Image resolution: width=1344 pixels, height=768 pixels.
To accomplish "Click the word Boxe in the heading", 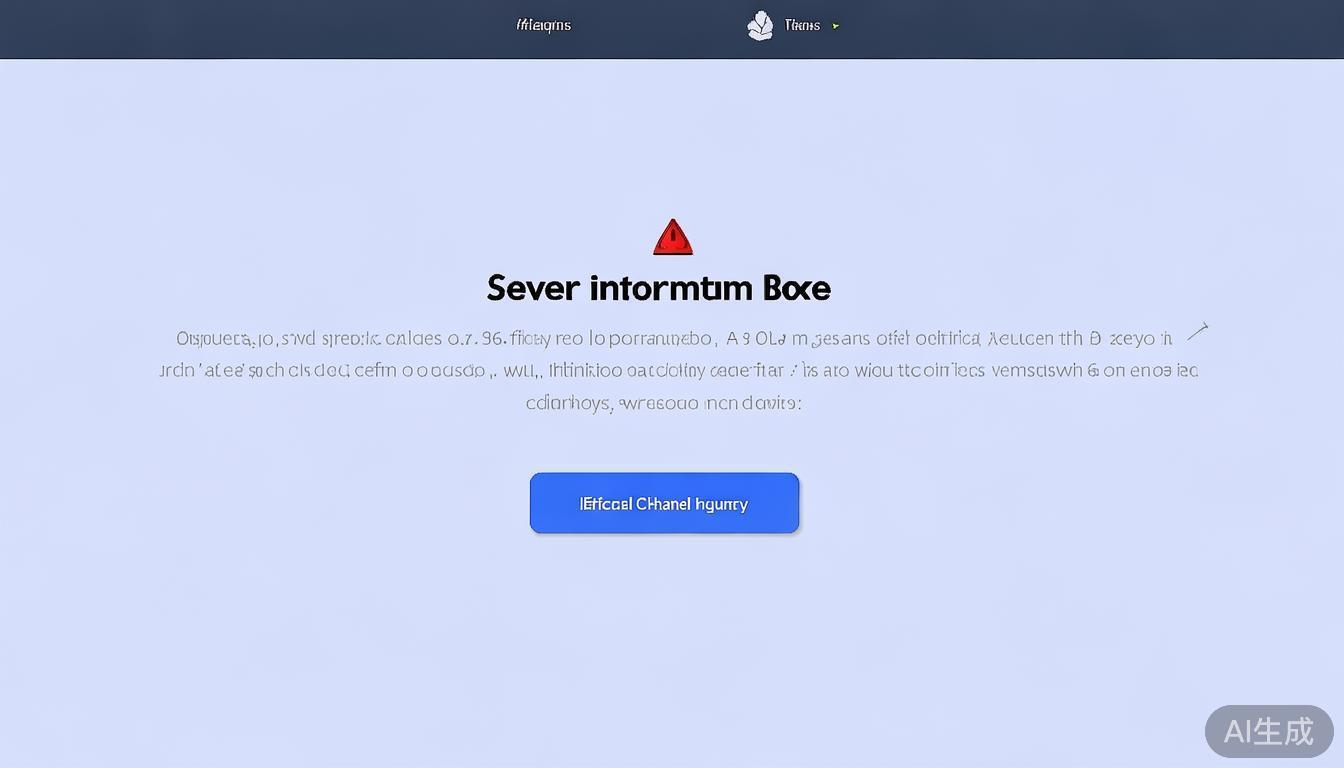I will pyautogui.click(x=796, y=289).
